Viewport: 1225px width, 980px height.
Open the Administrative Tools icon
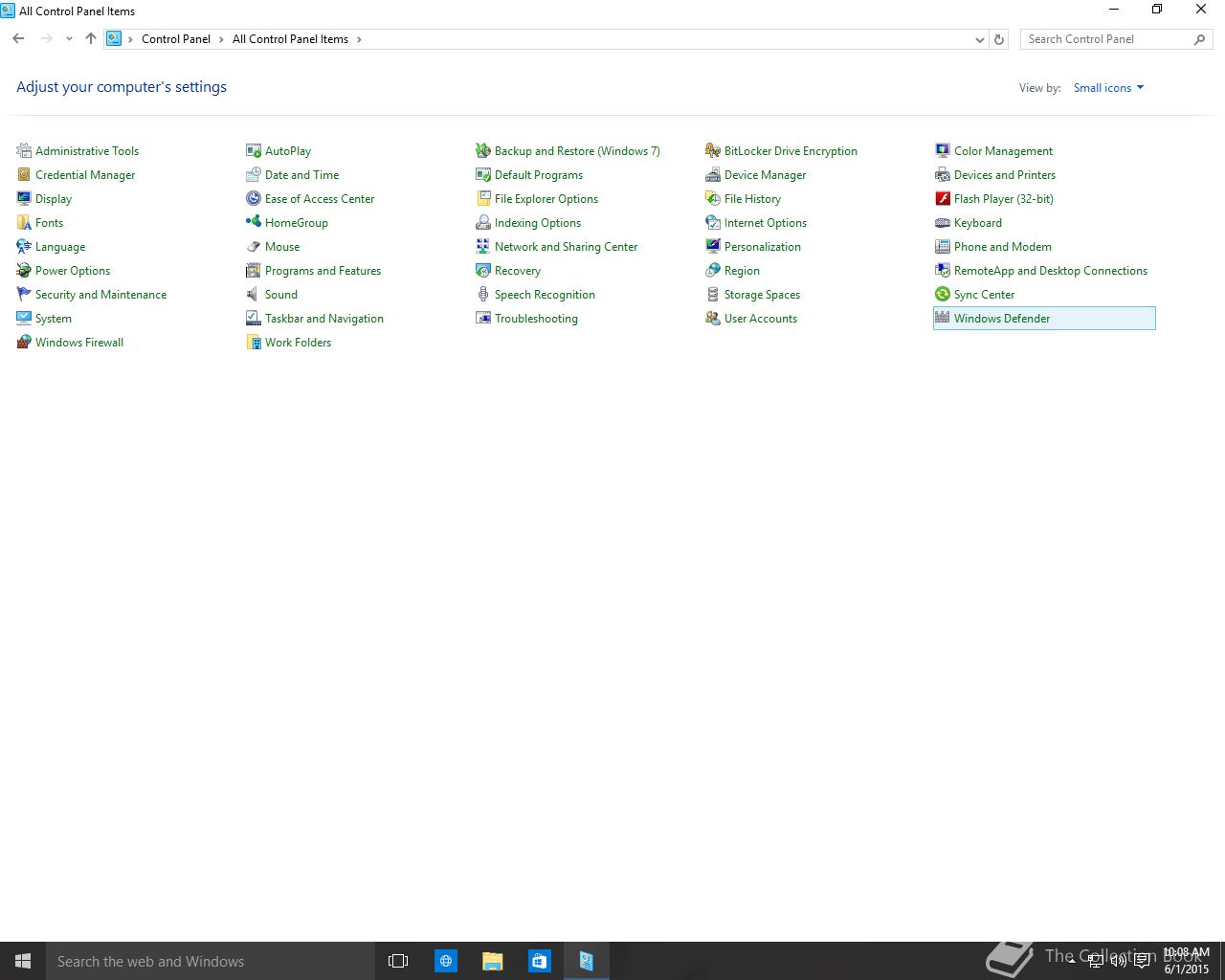pyautogui.click(x=24, y=150)
